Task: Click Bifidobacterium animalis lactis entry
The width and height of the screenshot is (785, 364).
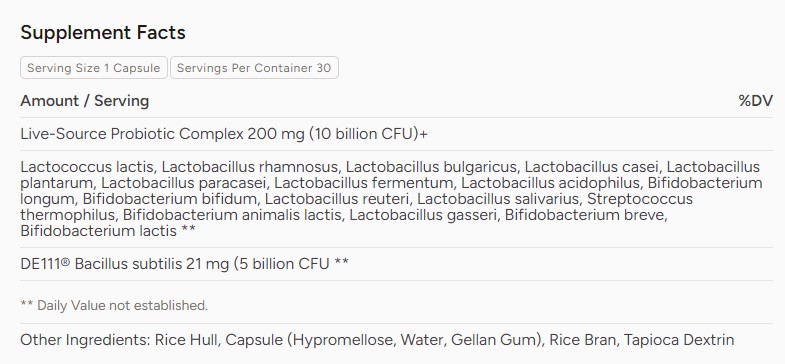Action: 232,215
